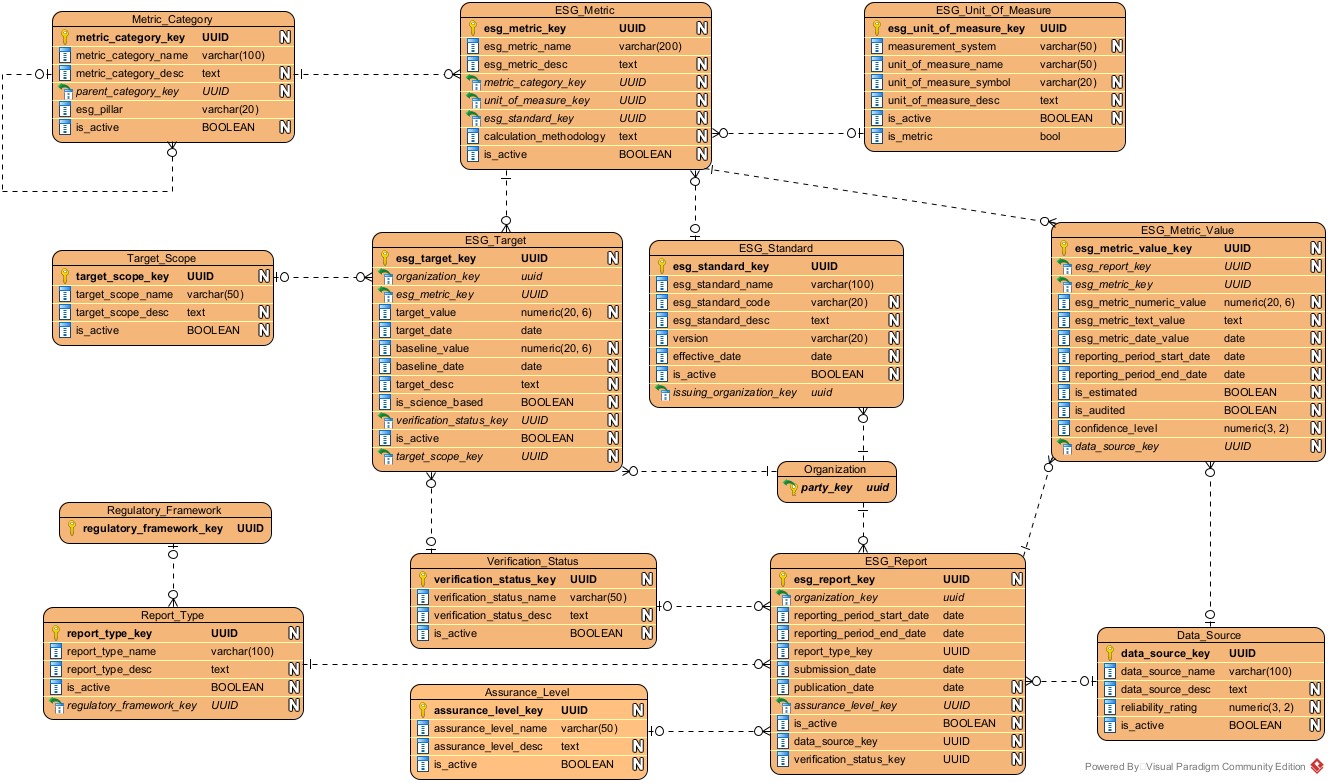This screenshot has height=783, width=1329.
Task: Select the is_science_based column in ESG_Target
Action: click(439, 402)
